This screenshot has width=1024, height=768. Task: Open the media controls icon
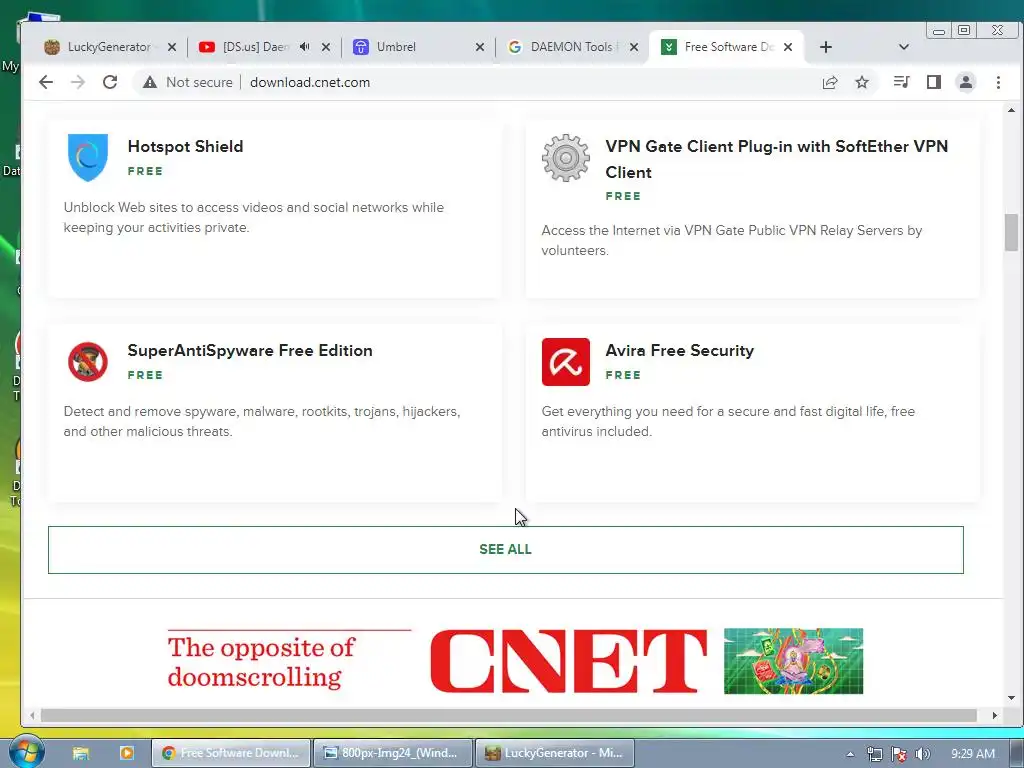(x=901, y=82)
